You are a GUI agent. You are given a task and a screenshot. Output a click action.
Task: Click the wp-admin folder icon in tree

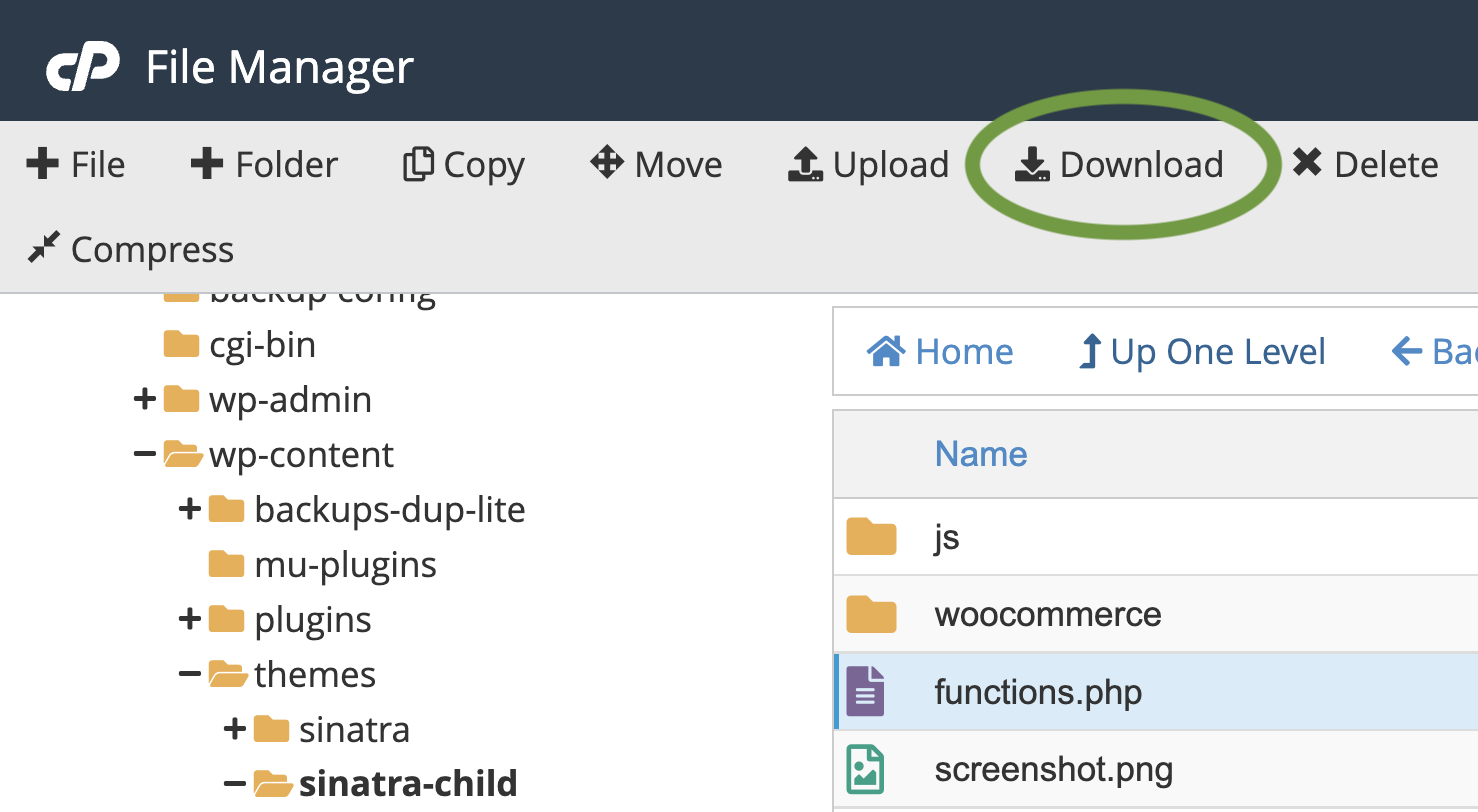click(181, 399)
